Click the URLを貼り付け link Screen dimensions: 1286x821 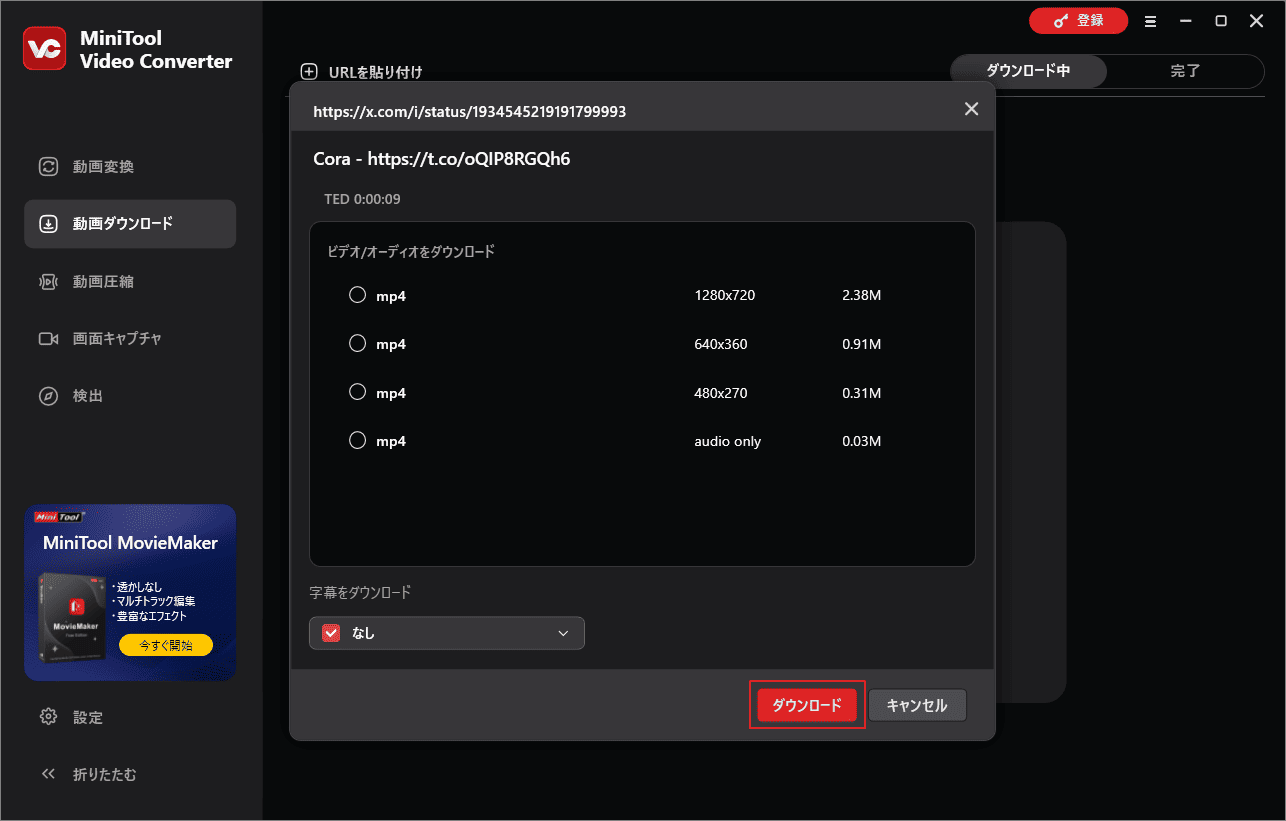coord(375,72)
